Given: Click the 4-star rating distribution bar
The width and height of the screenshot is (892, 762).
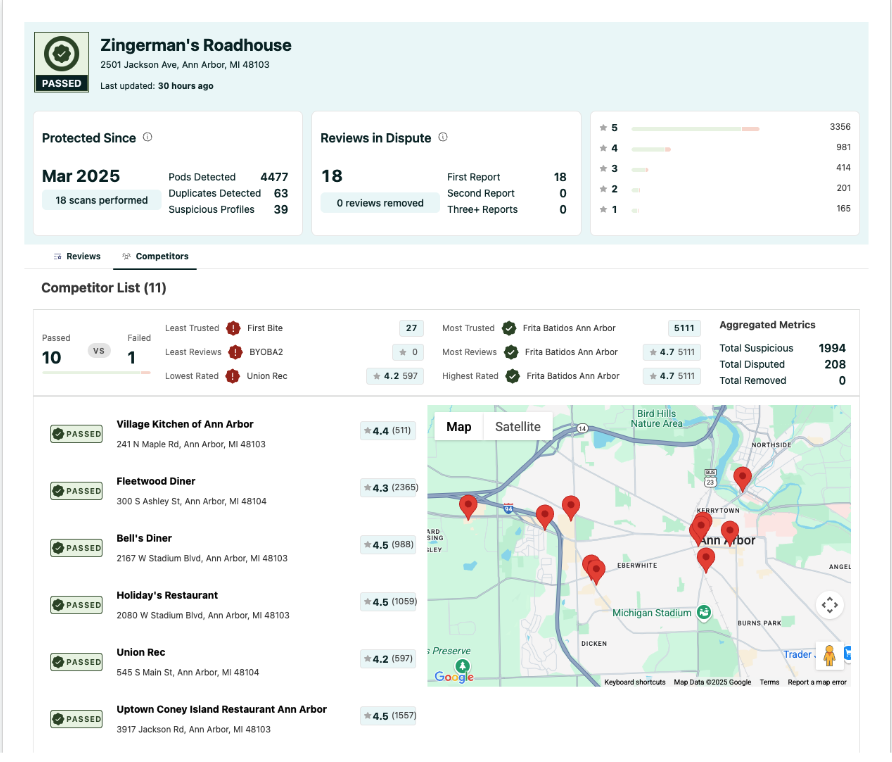Looking at the screenshot, I should click(651, 149).
